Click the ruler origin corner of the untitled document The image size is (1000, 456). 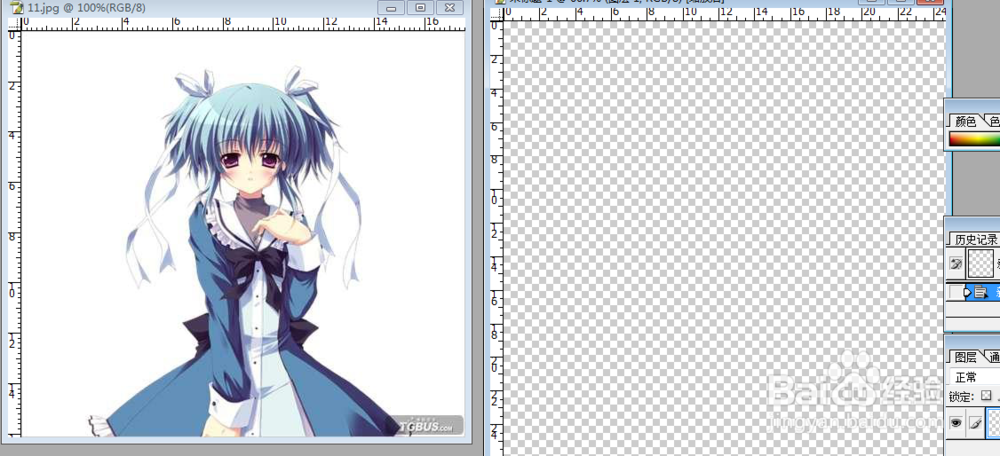497,14
